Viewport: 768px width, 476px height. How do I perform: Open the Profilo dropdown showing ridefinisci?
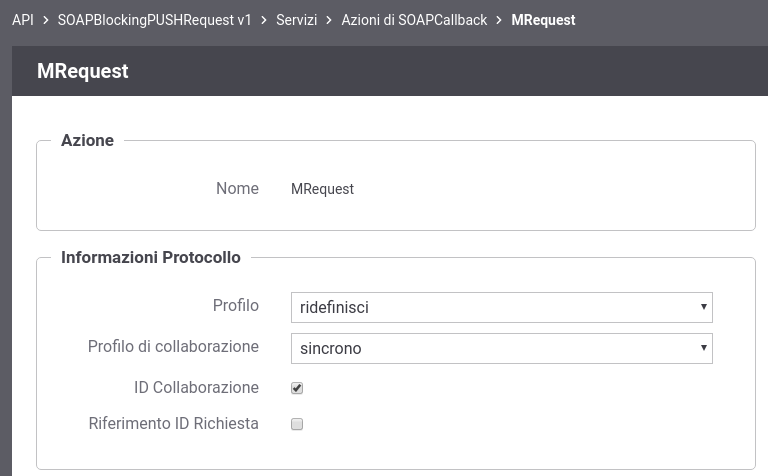point(502,308)
